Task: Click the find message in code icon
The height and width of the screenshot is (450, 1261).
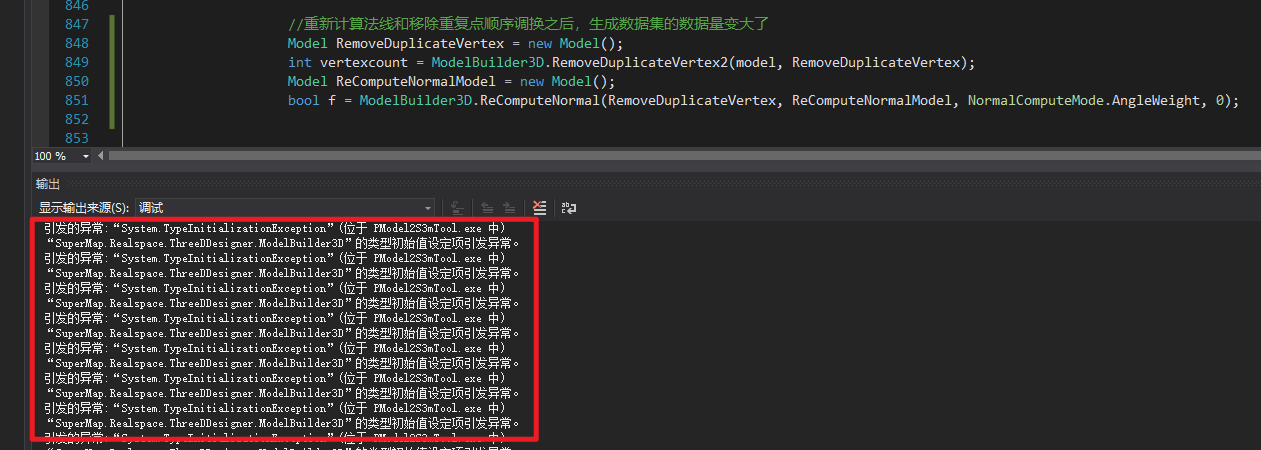Action: coord(457,208)
